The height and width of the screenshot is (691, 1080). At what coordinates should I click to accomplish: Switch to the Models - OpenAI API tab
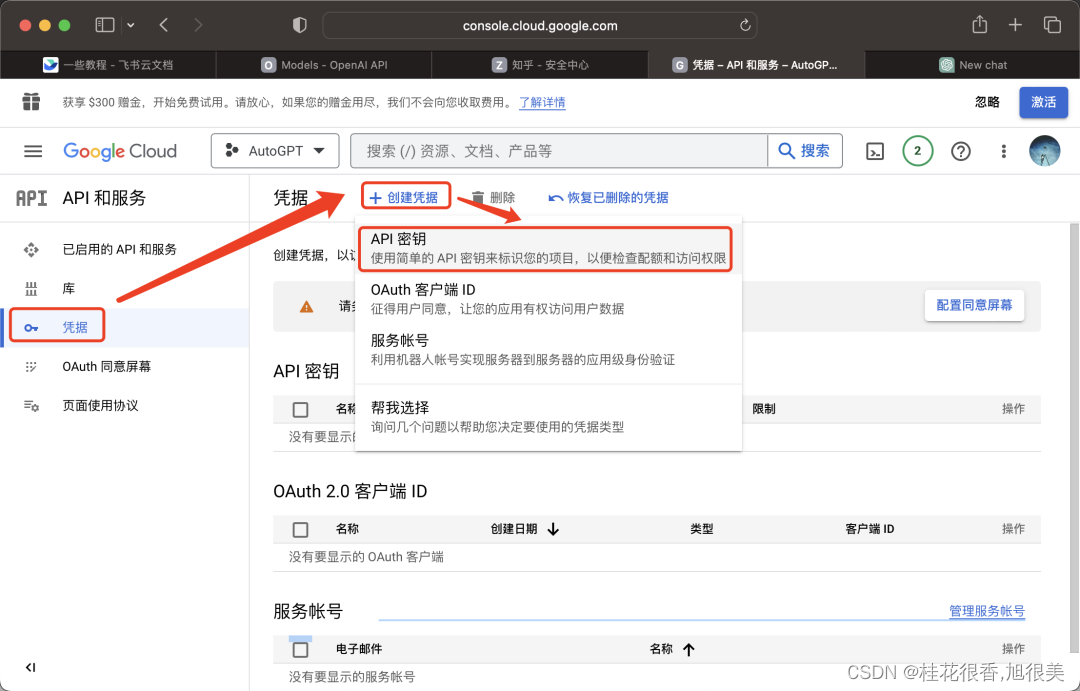click(x=324, y=65)
